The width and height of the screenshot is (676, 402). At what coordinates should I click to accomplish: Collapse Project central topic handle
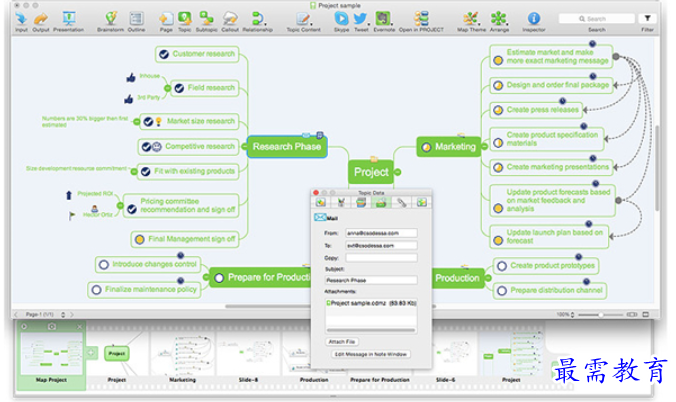click(397, 172)
